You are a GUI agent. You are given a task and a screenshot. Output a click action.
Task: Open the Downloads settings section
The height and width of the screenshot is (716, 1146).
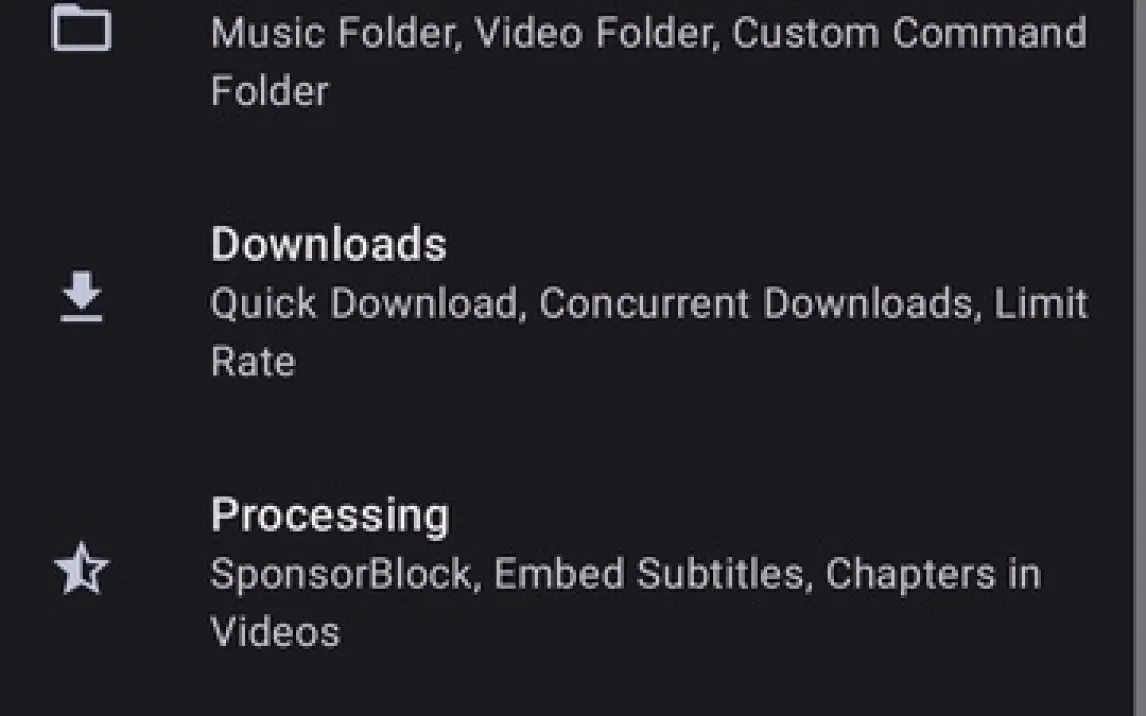click(328, 245)
